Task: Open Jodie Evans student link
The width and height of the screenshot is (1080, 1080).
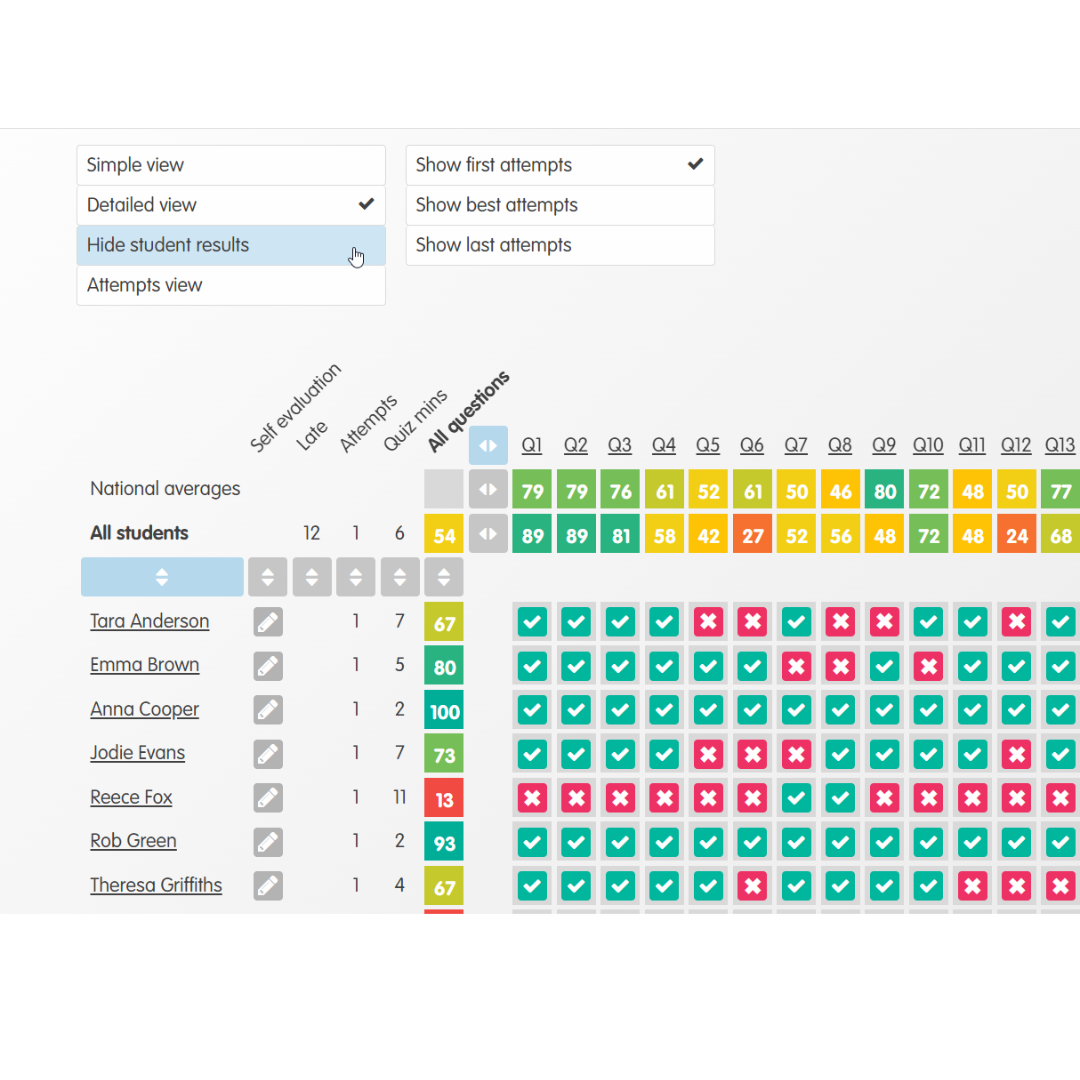Action: [137, 753]
